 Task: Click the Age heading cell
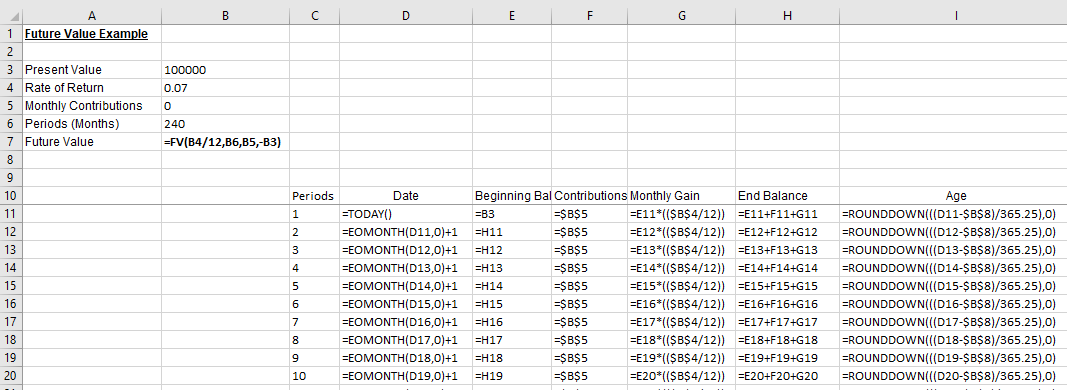(955, 195)
